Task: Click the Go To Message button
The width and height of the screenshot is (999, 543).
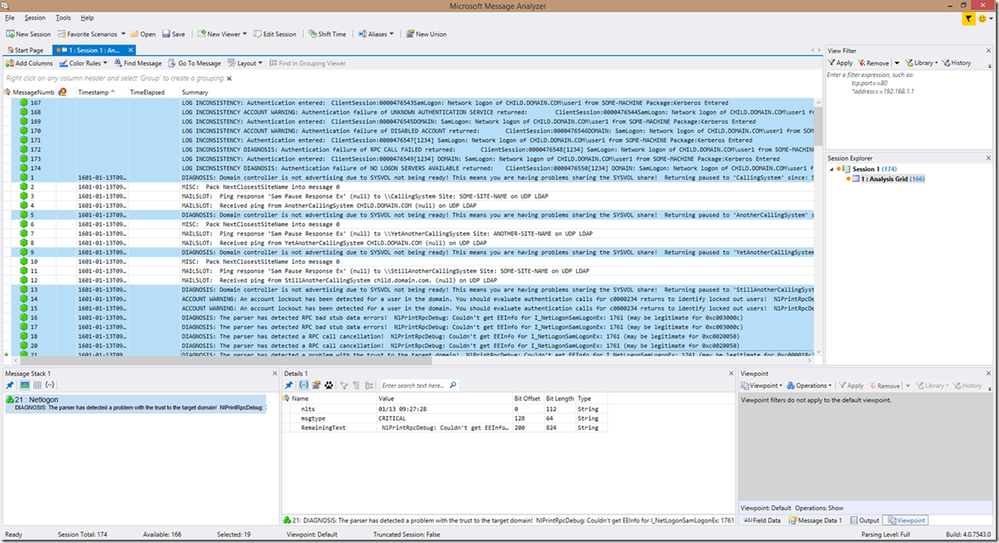Action: (195, 63)
